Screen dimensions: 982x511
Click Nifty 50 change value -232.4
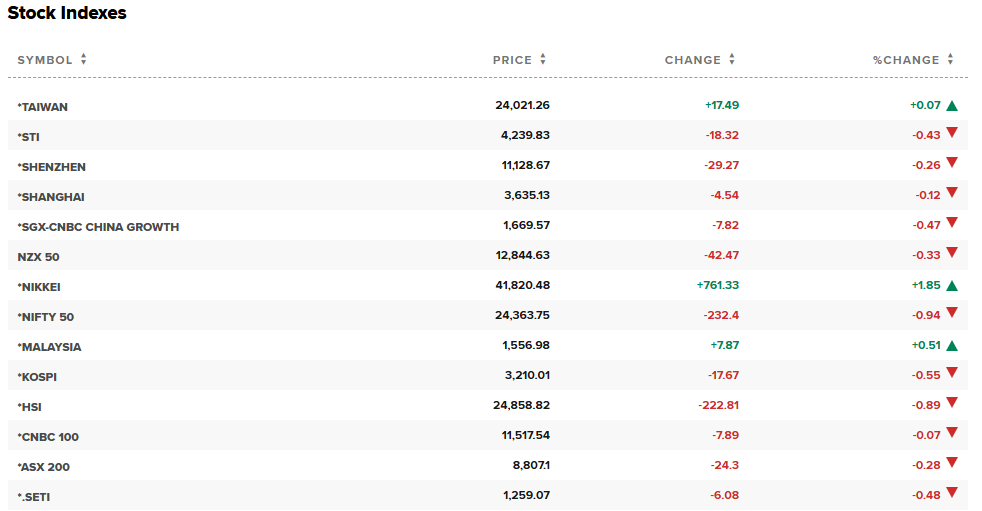click(721, 316)
